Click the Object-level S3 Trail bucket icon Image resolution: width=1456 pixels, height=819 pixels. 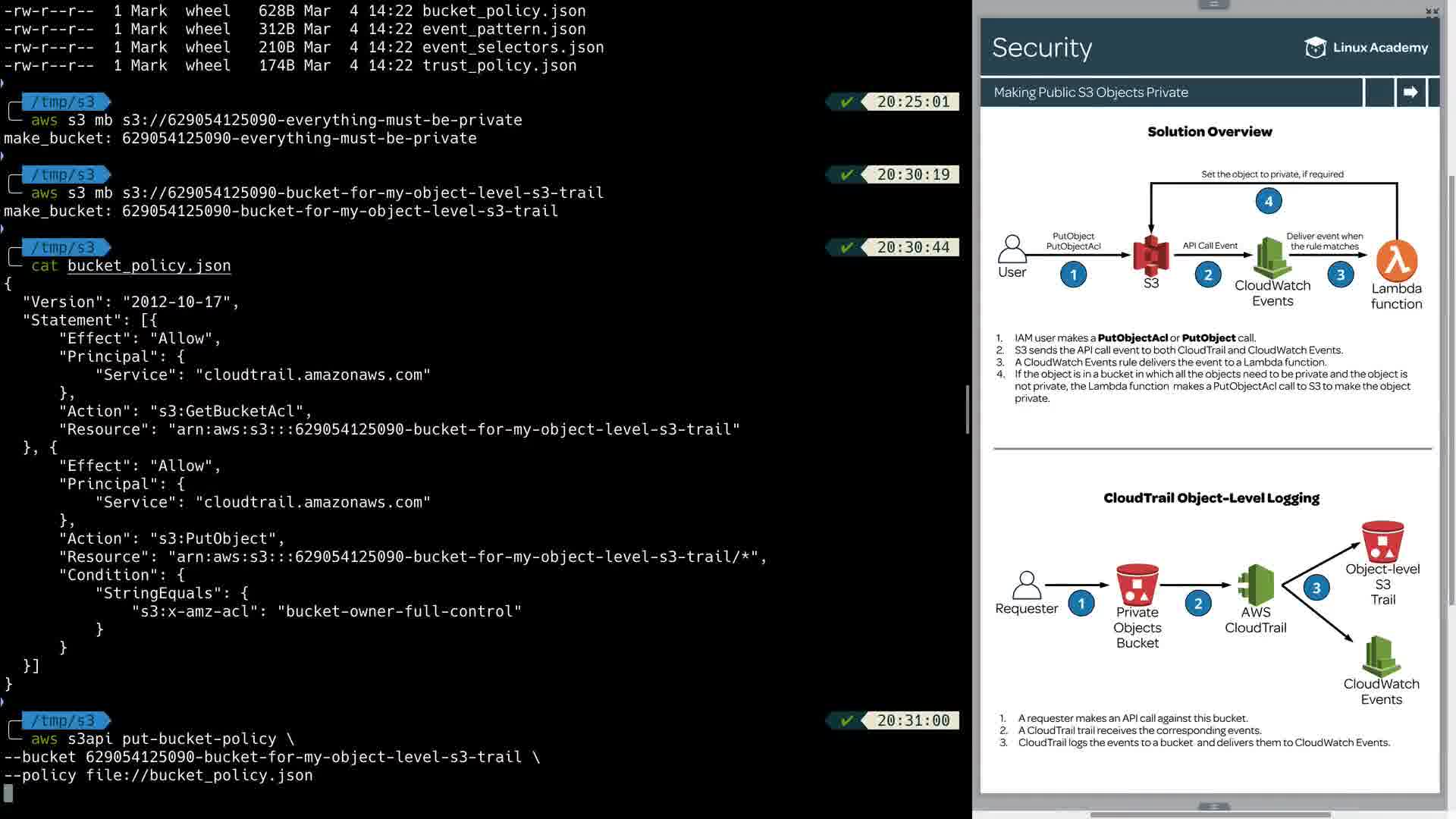(x=1382, y=541)
